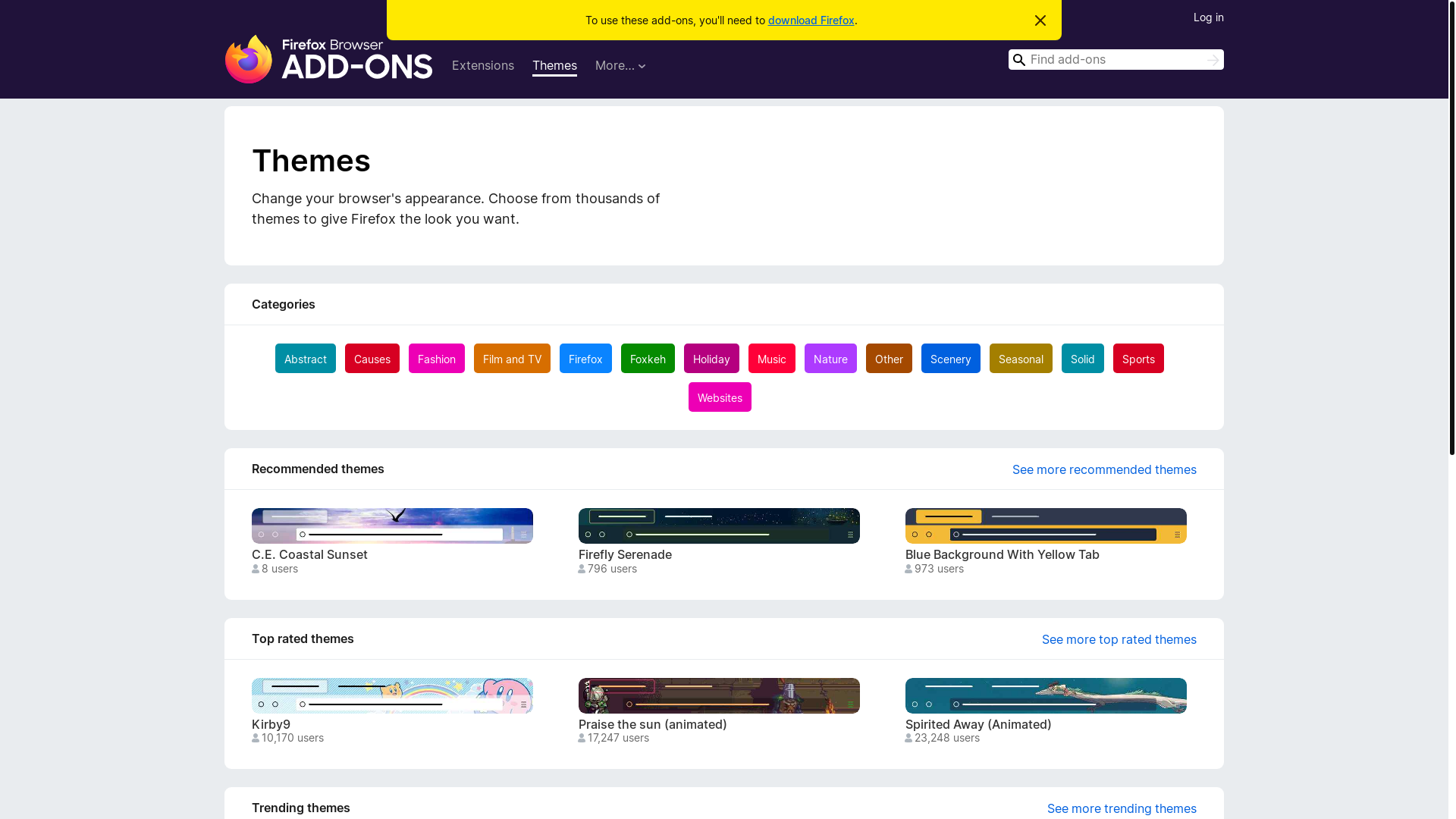Pick the Solid category
The image size is (1456, 819).
click(1083, 359)
